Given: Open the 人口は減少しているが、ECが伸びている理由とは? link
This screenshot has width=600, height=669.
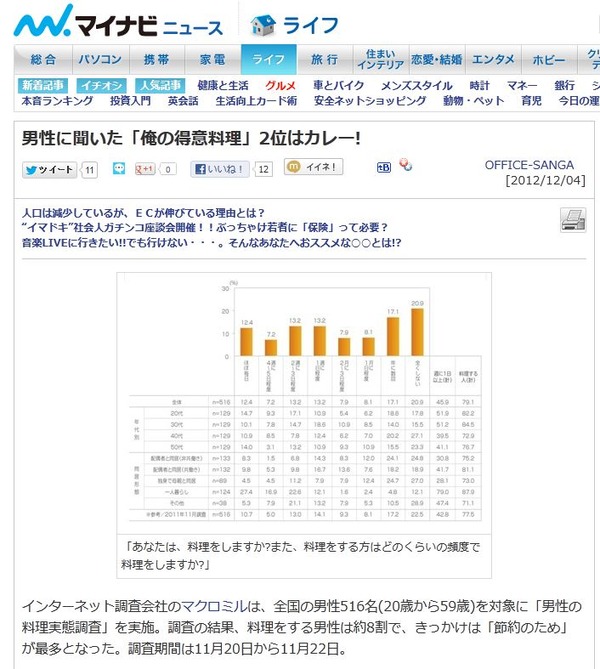Looking at the screenshot, I should (x=143, y=212).
